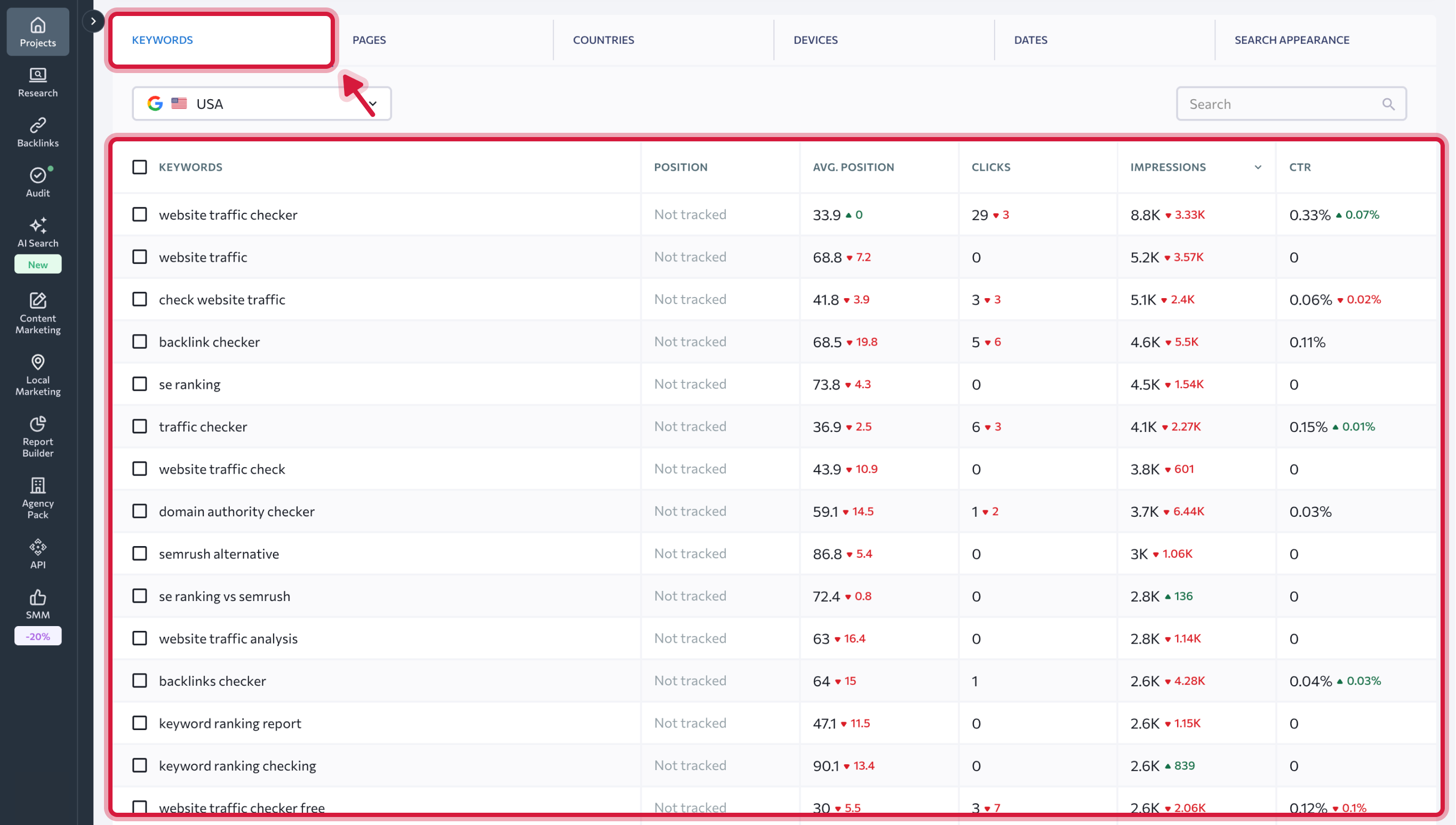The width and height of the screenshot is (1456, 825).
Task: Launch the site Audit tool
Action: pyautogui.click(x=37, y=181)
